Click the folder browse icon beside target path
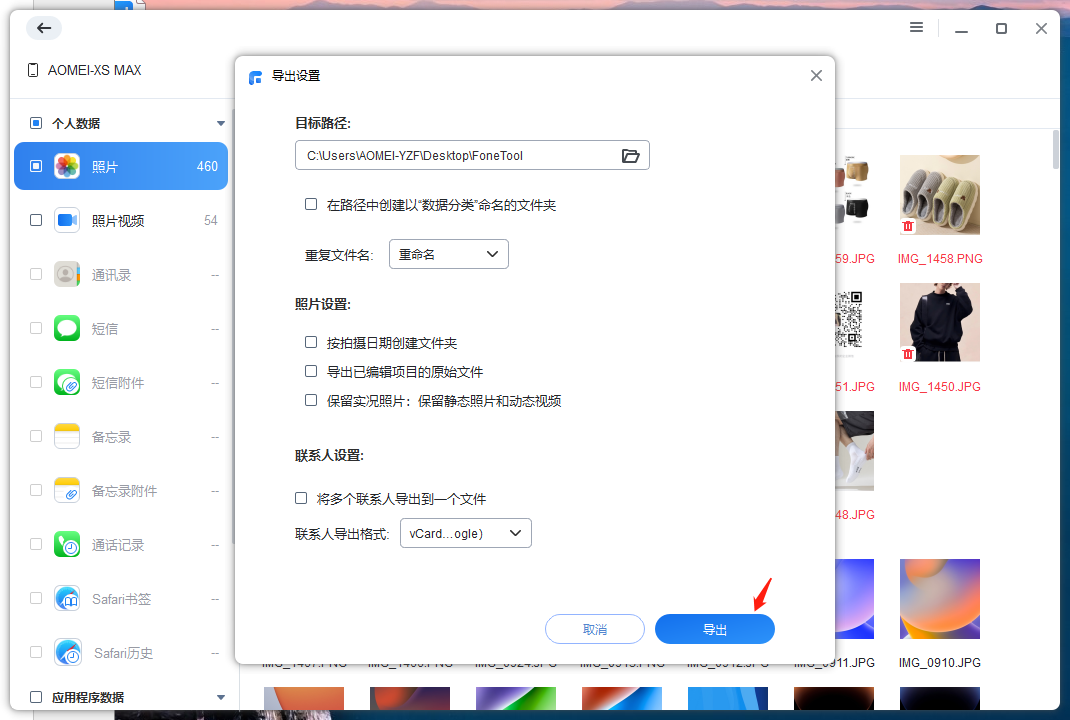Screen dimensions: 1070x720 631,155
